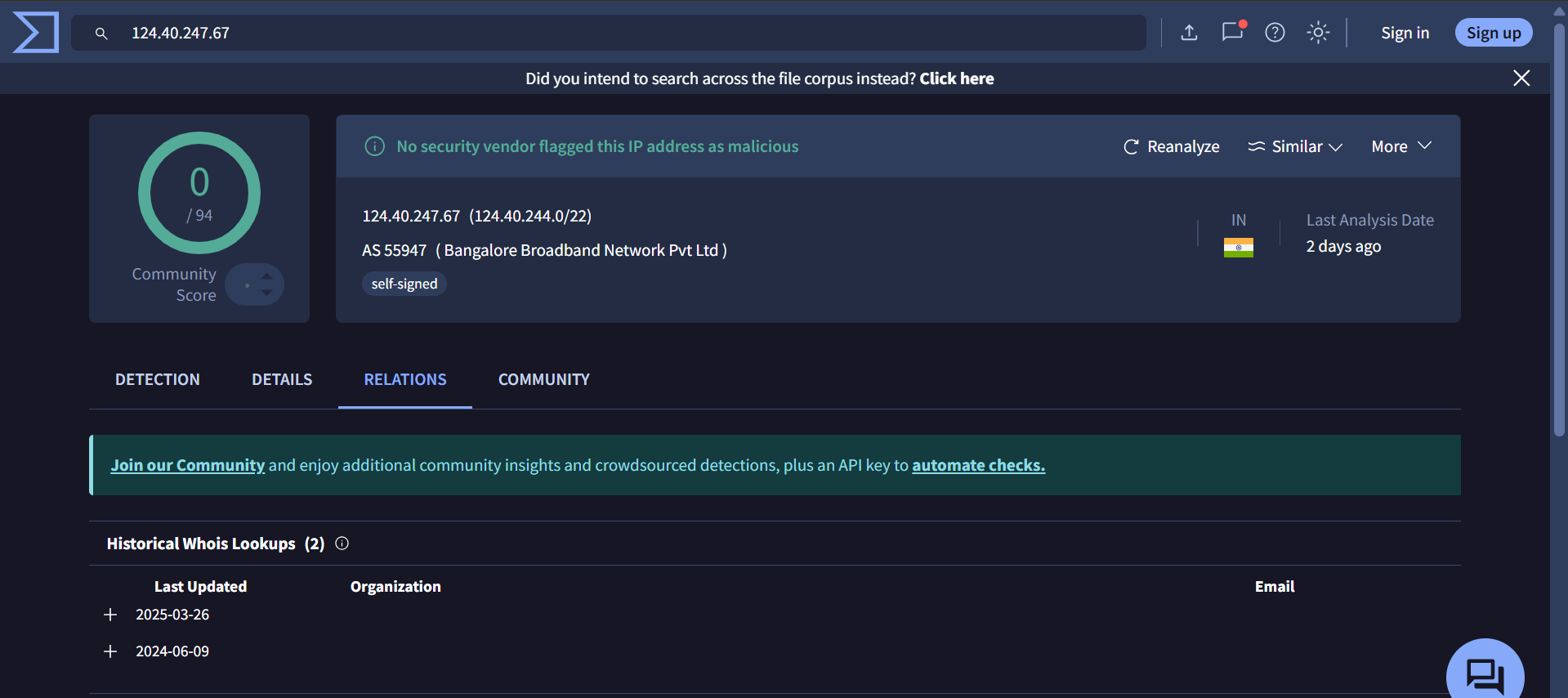Open the notifications chat icon

[x=1232, y=33]
